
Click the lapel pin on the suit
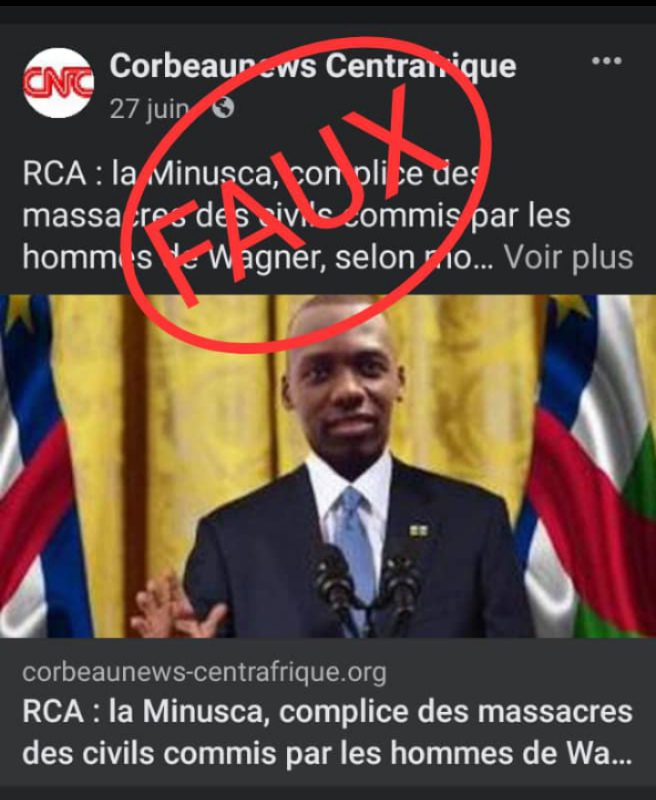pos(418,532)
